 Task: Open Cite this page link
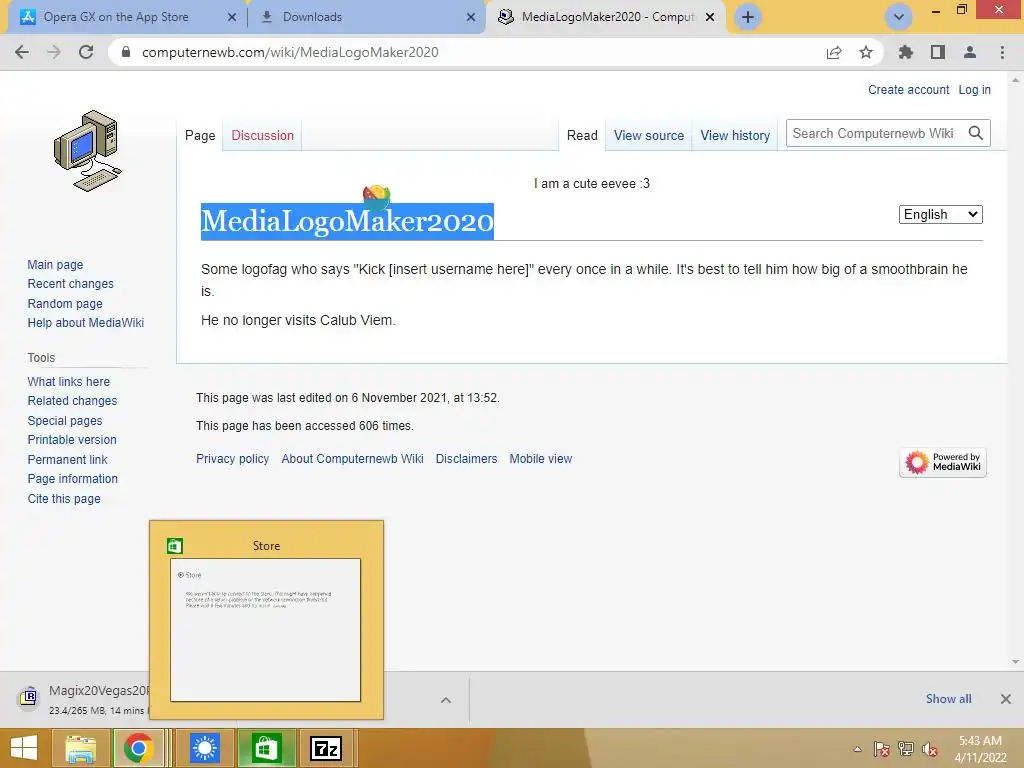coord(64,498)
